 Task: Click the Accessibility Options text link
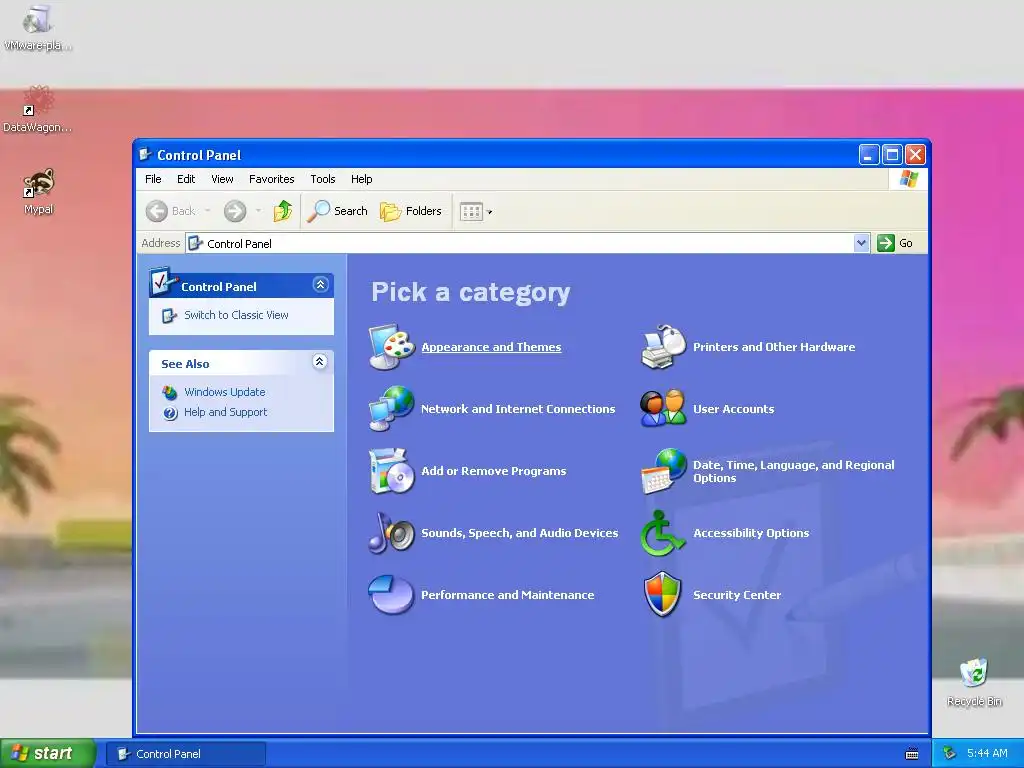click(x=751, y=534)
